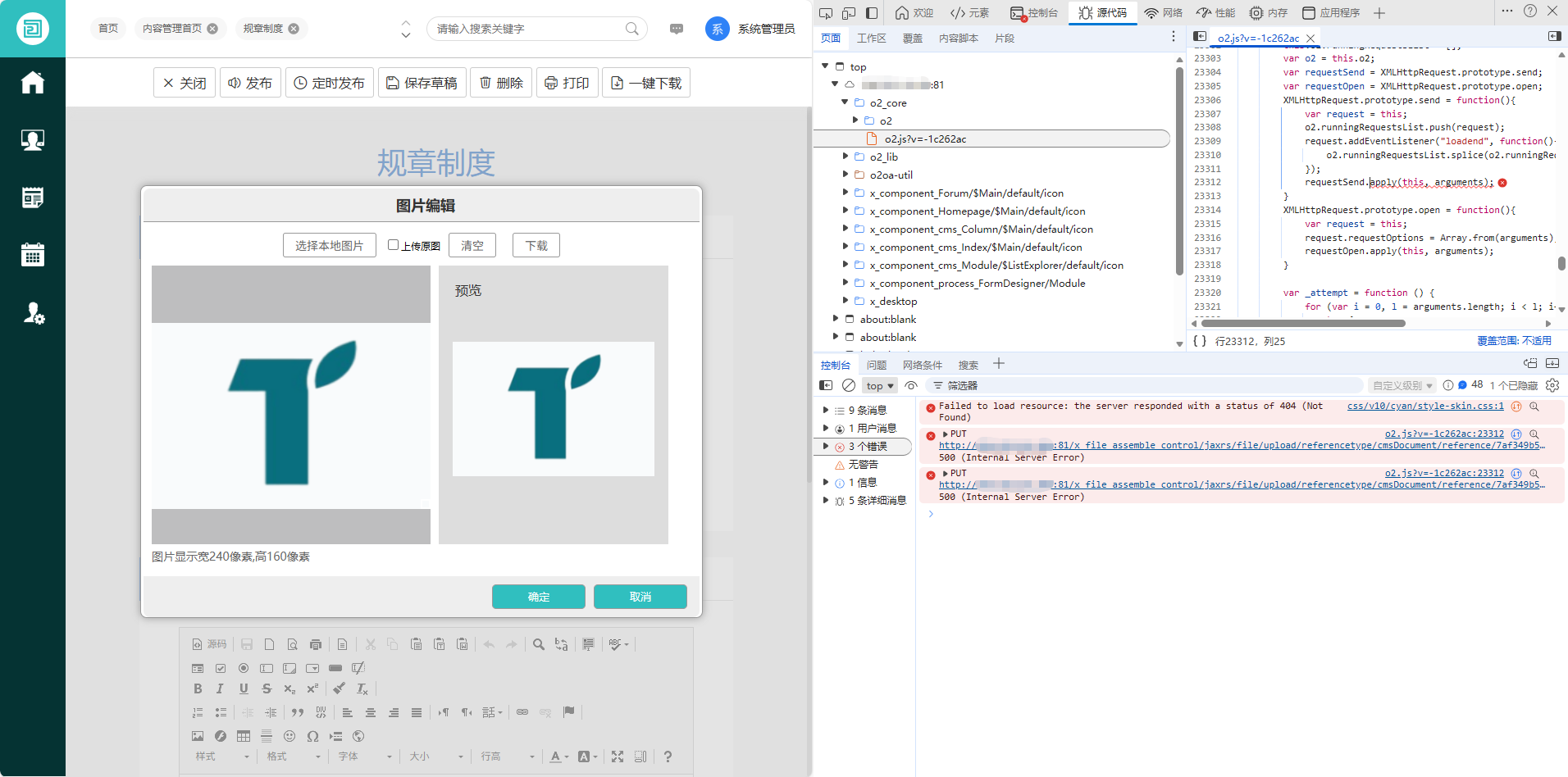Image resolution: width=1568 pixels, height=777 pixels.
Task: Click the device emulation toggle icon in DevTools
Action: (849, 12)
